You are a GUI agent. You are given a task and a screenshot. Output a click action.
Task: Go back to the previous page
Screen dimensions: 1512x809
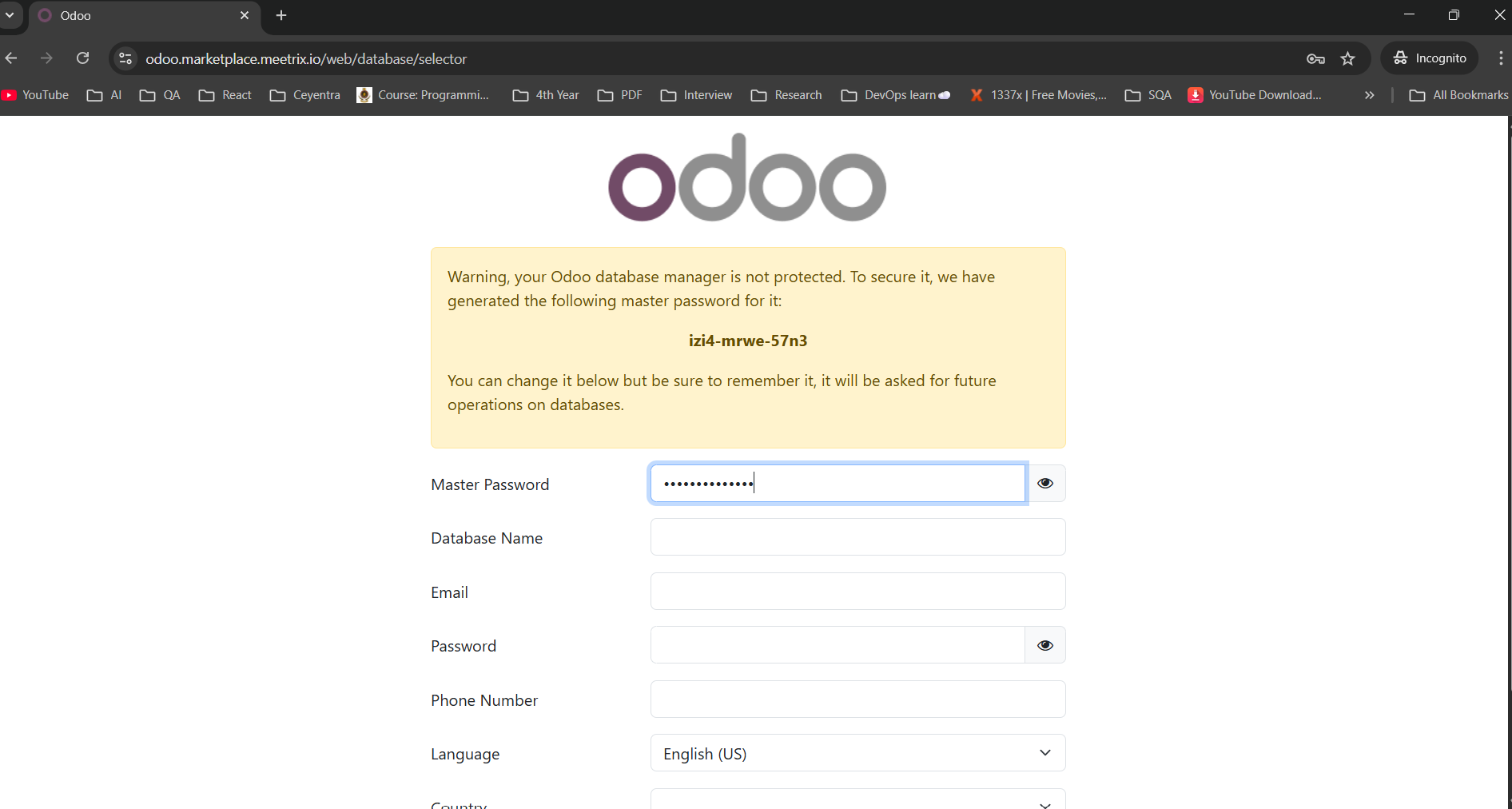(11, 58)
